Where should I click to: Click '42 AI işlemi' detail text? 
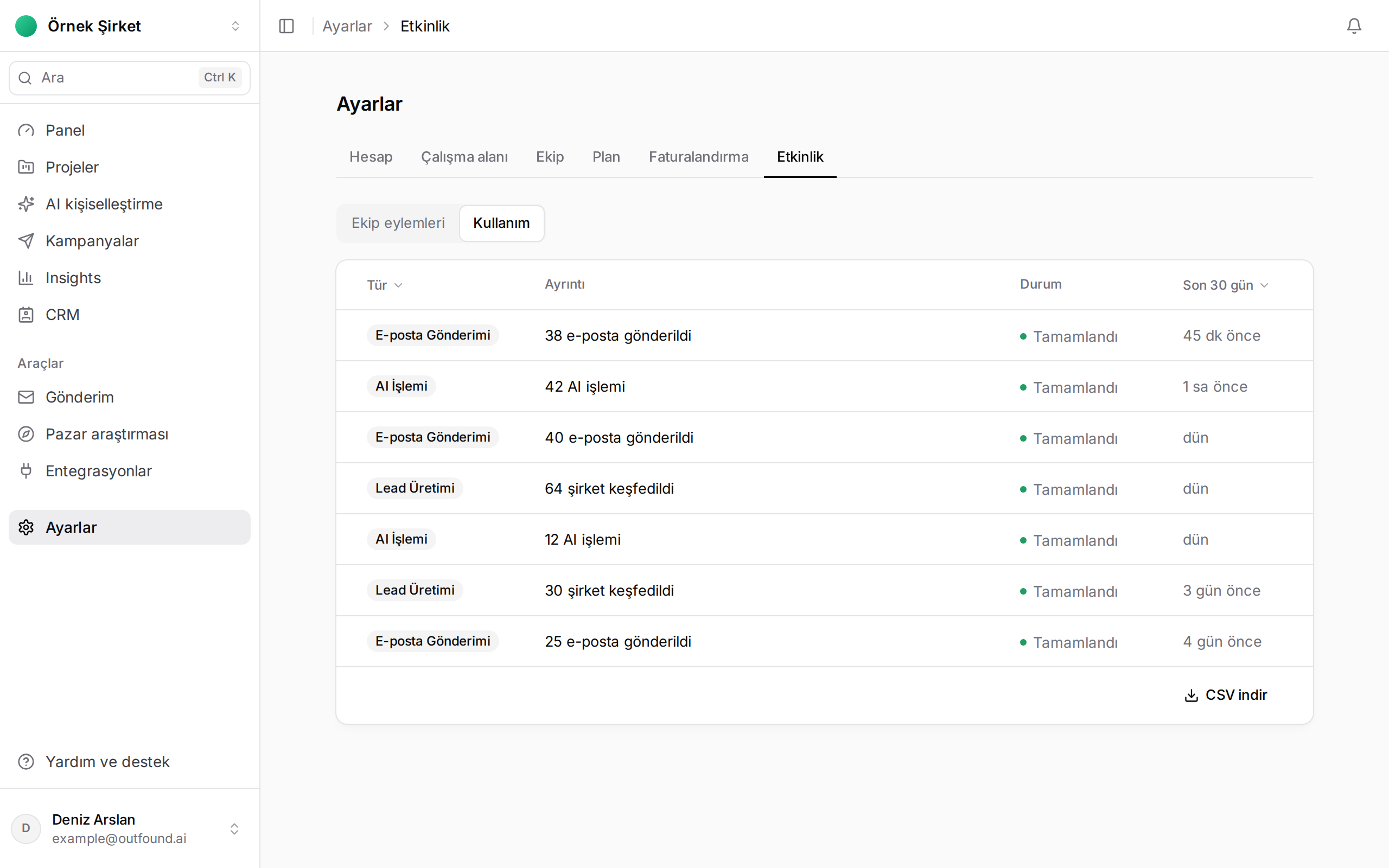click(585, 386)
